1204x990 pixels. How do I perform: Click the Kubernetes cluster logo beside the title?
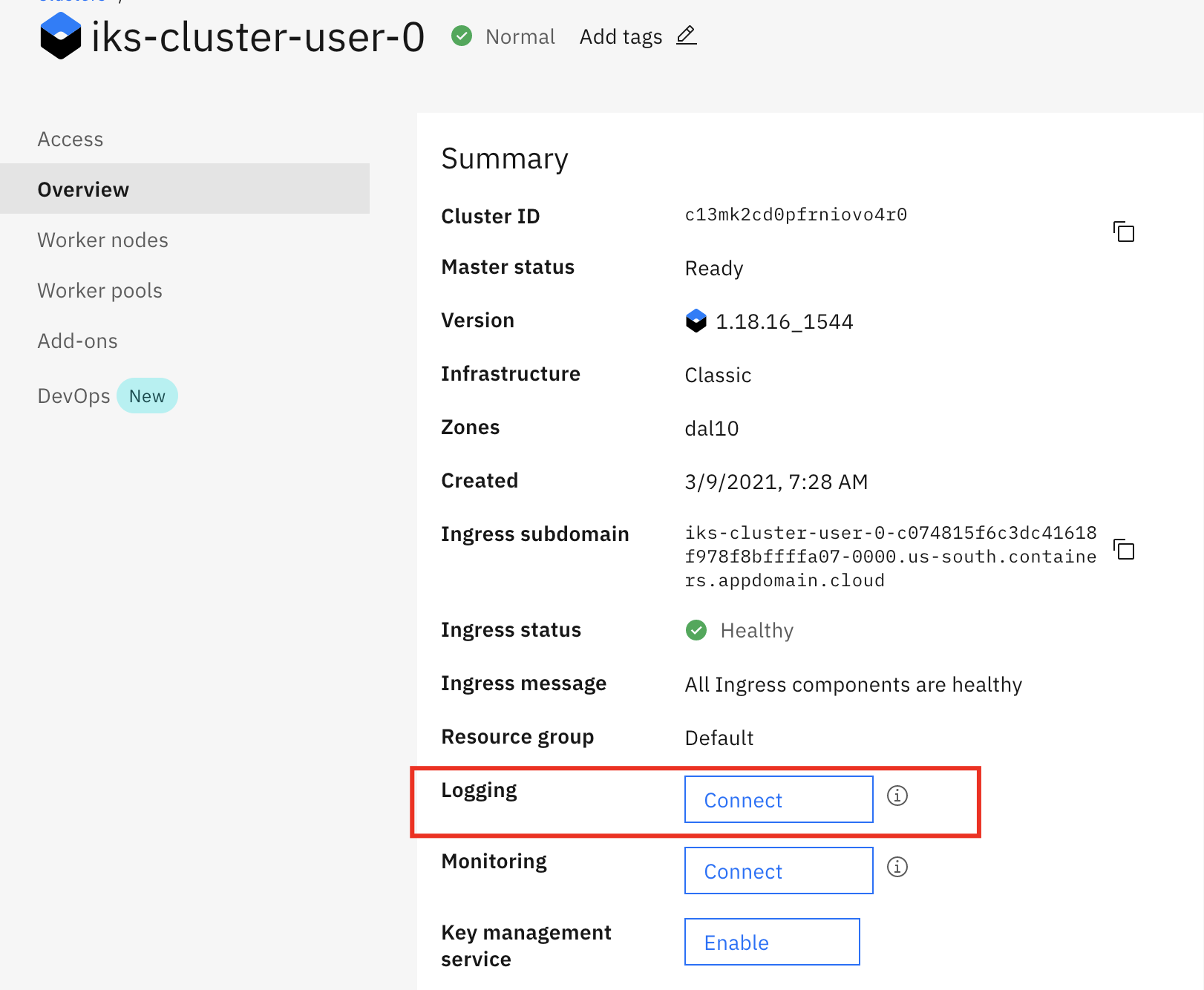point(61,36)
